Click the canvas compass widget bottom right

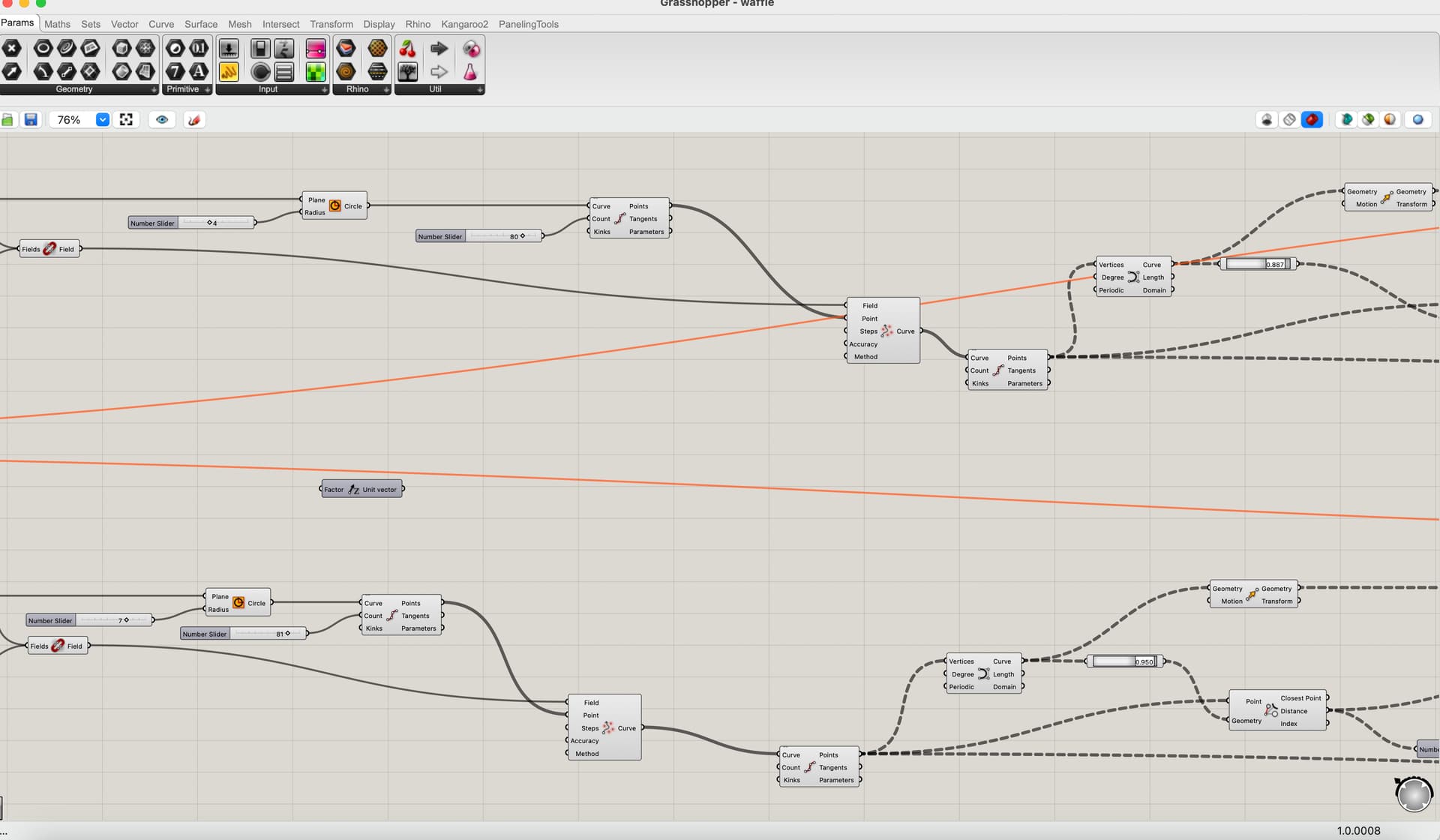1414,794
